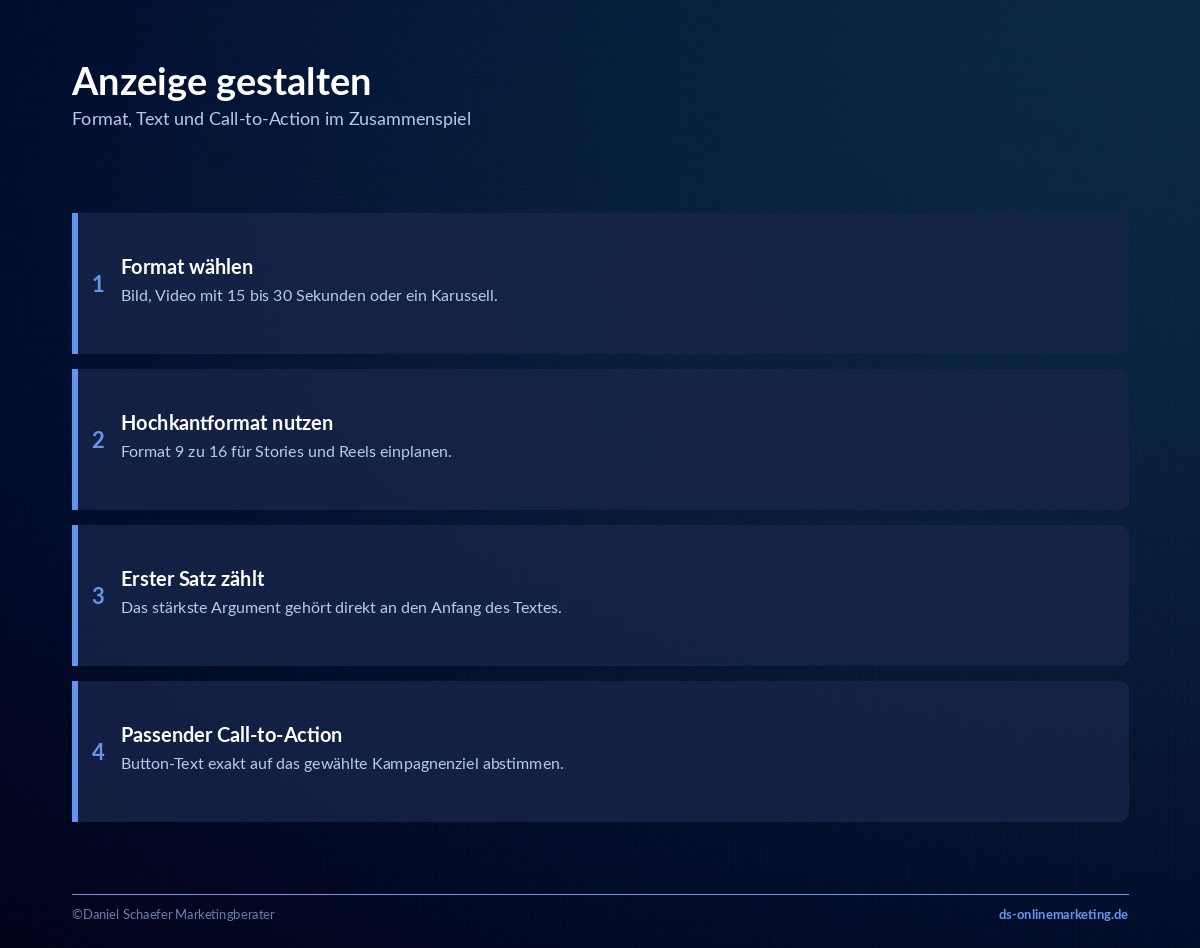Image resolution: width=1200 pixels, height=948 pixels.
Task: Select the 'Erster Satz zählt' title
Action: (193, 579)
